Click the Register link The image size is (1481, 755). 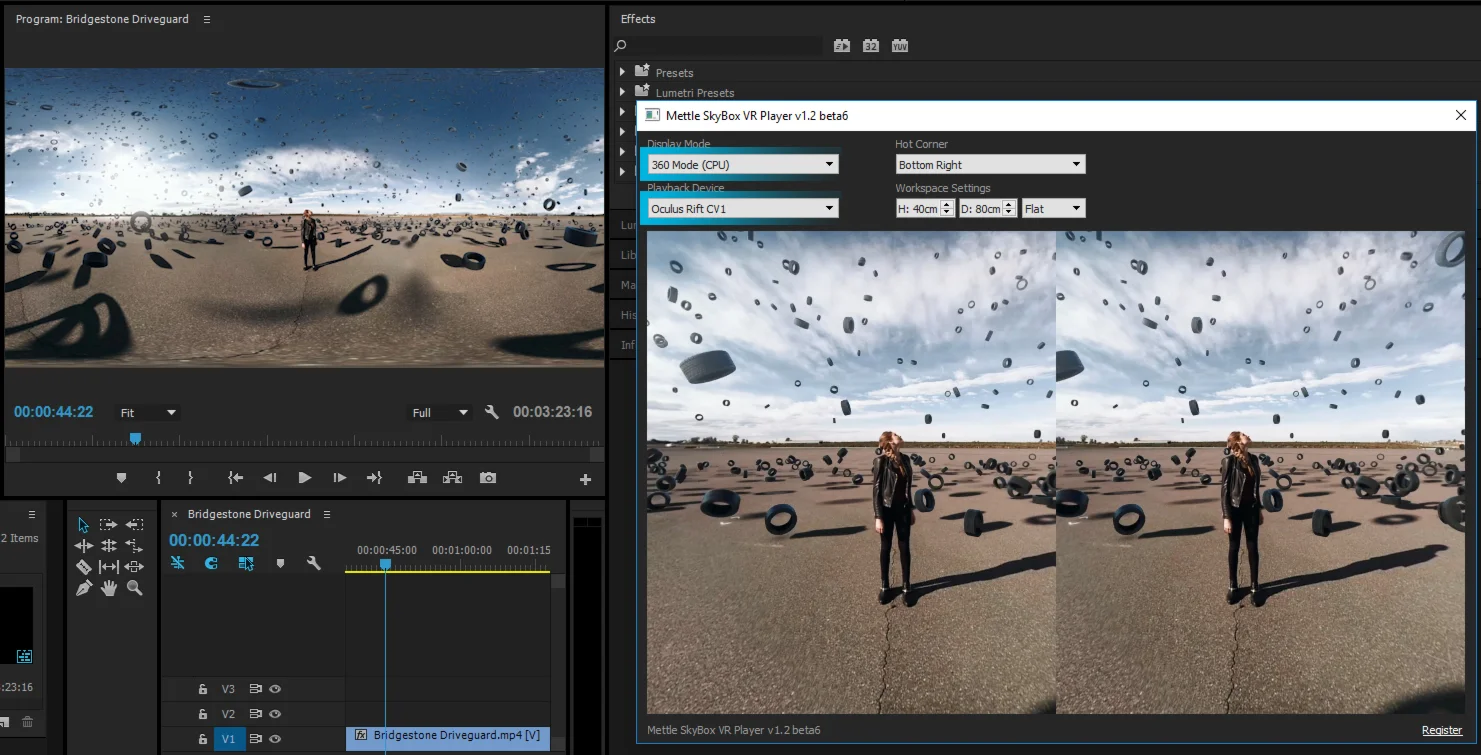[1442, 730]
